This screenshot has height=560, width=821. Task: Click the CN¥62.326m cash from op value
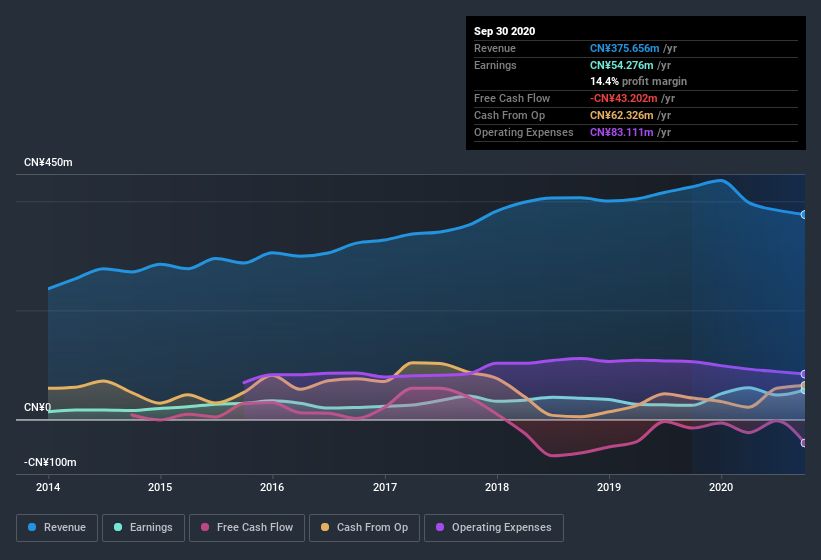coord(622,115)
